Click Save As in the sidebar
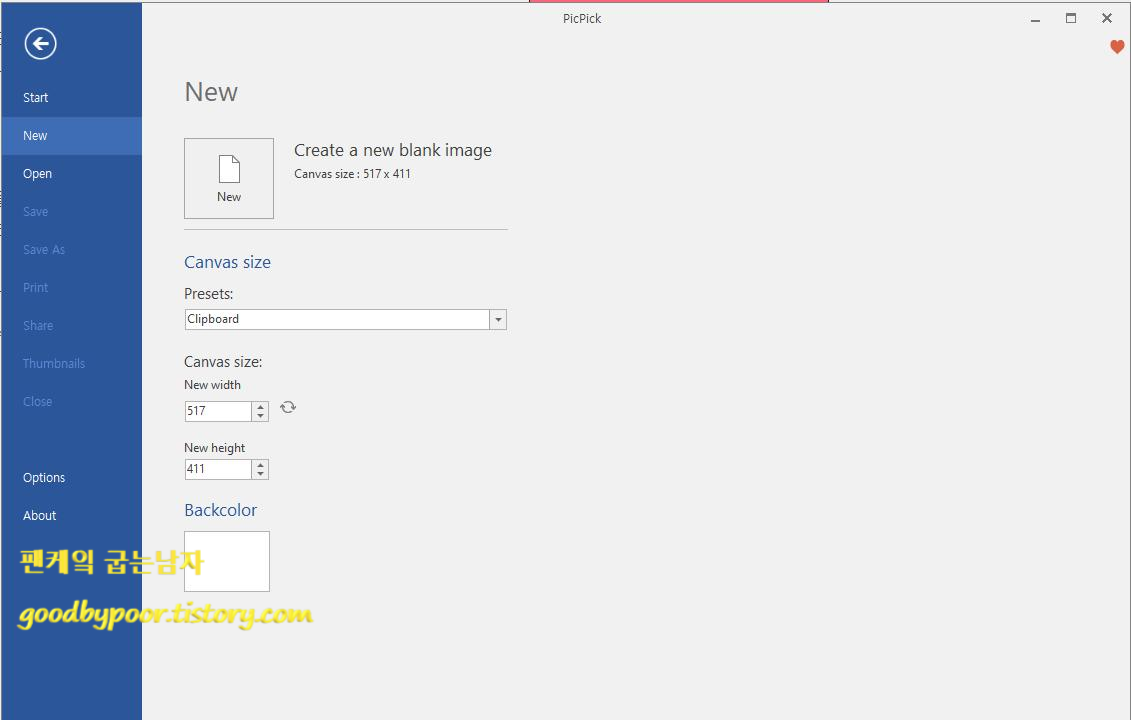Screen dimensions: 1131x720 tap(71, 250)
